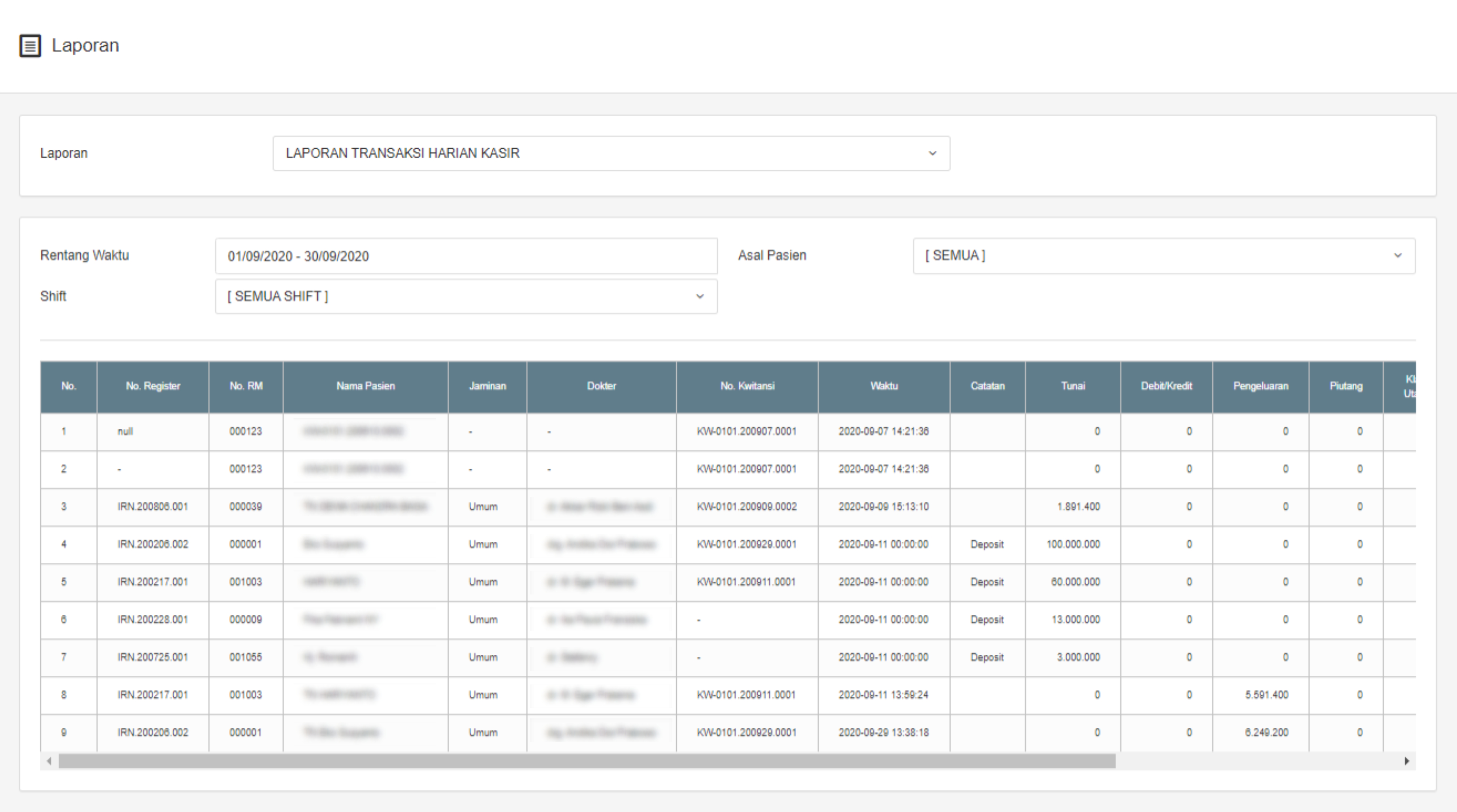The height and width of the screenshot is (812, 1457).
Task: Click the Nama Pasien column header
Action: 365,386
